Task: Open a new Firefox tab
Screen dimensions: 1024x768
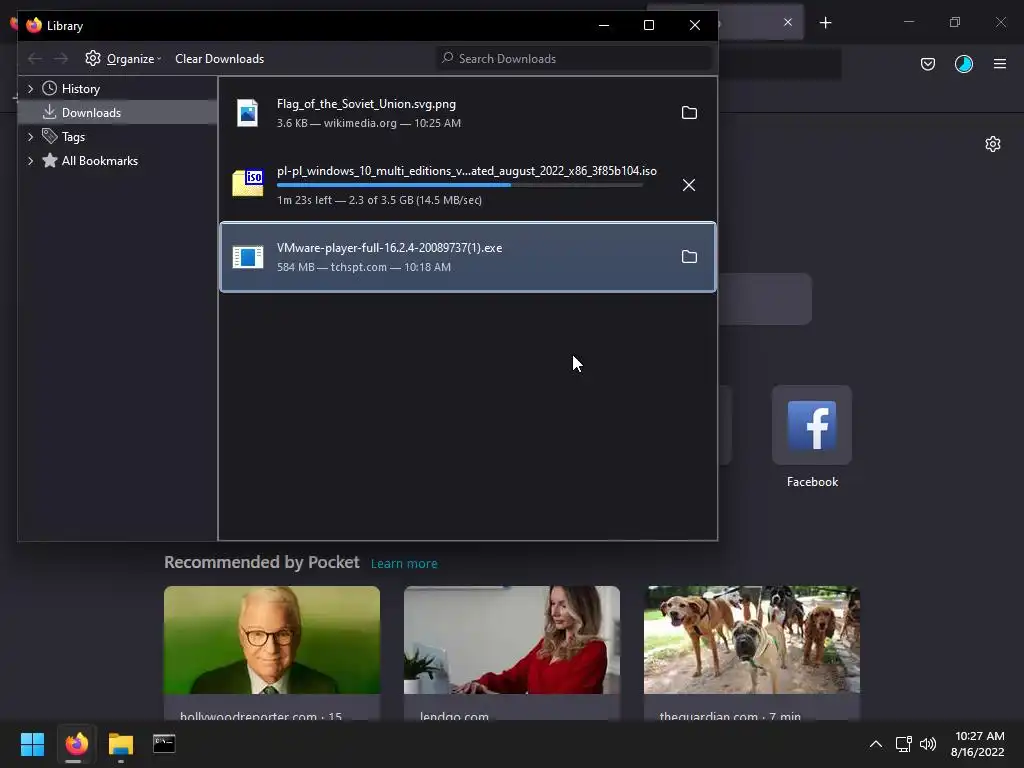Action: click(825, 23)
